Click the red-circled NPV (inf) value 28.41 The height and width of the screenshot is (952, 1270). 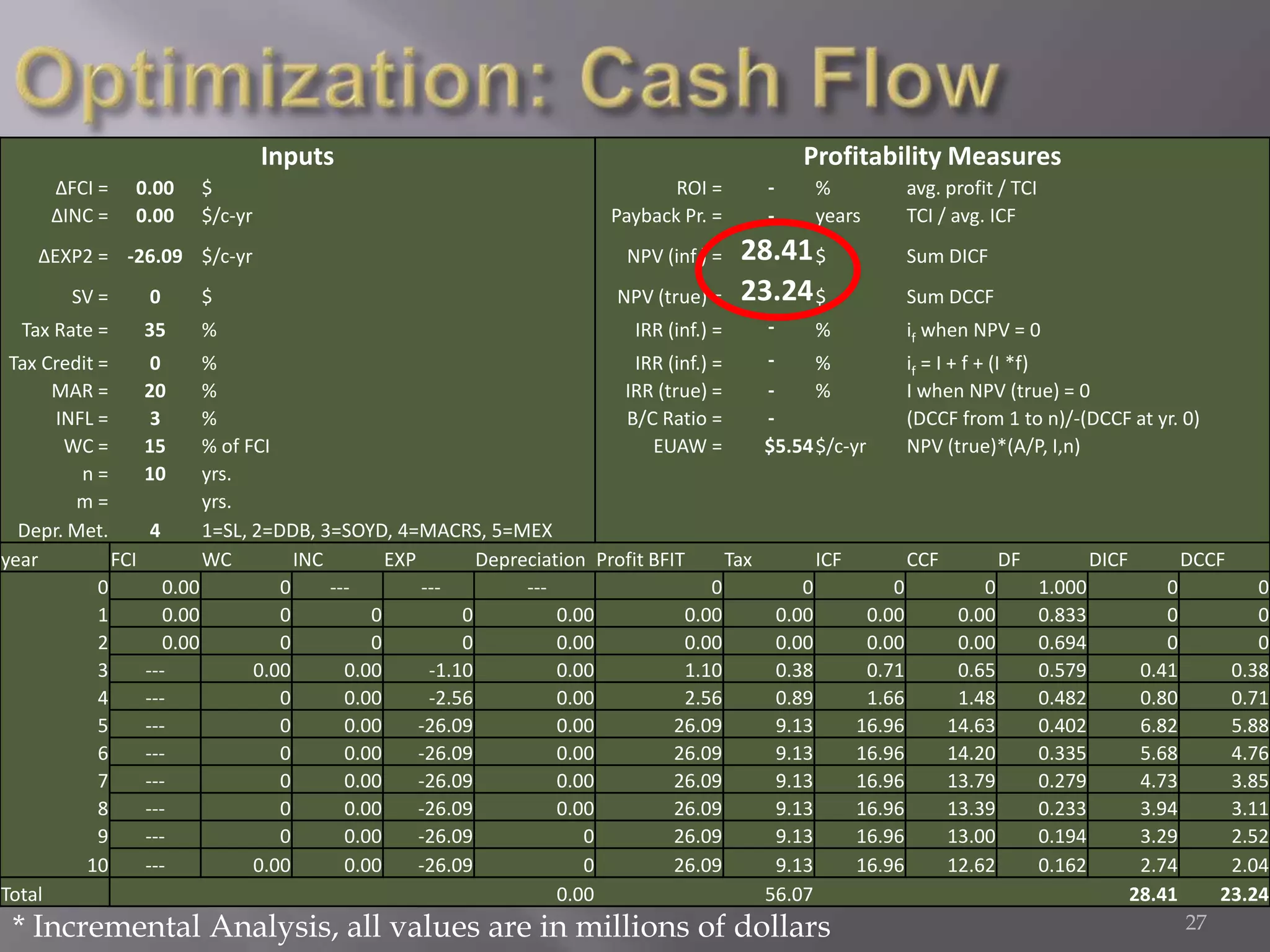[x=776, y=251]
